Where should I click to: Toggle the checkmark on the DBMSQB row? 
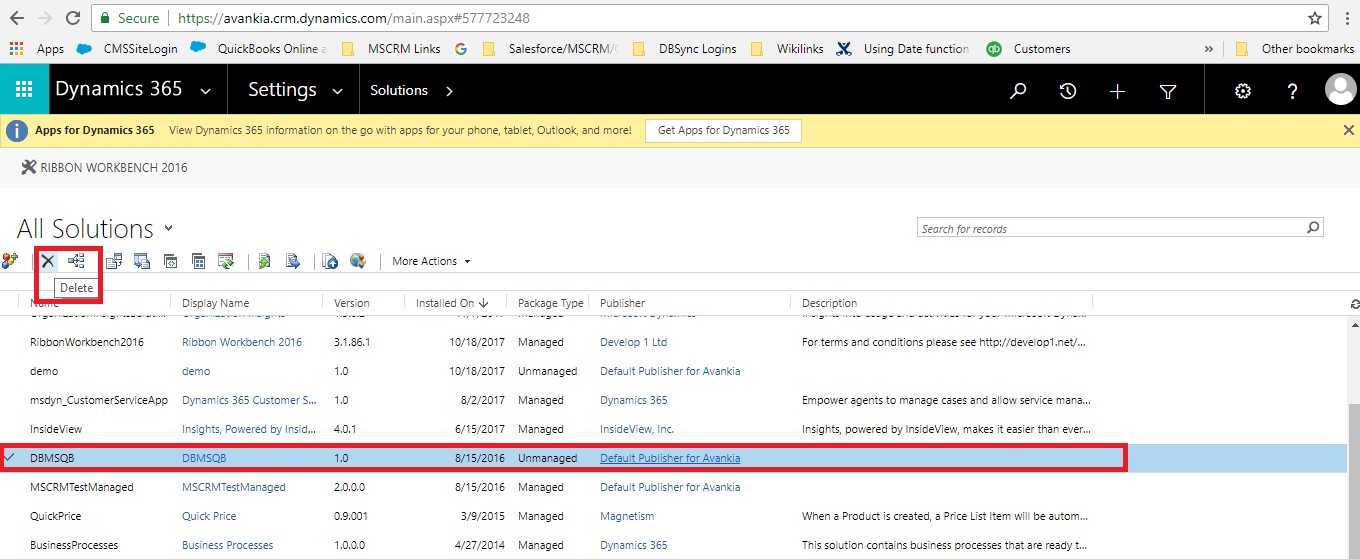pos(10,458)
